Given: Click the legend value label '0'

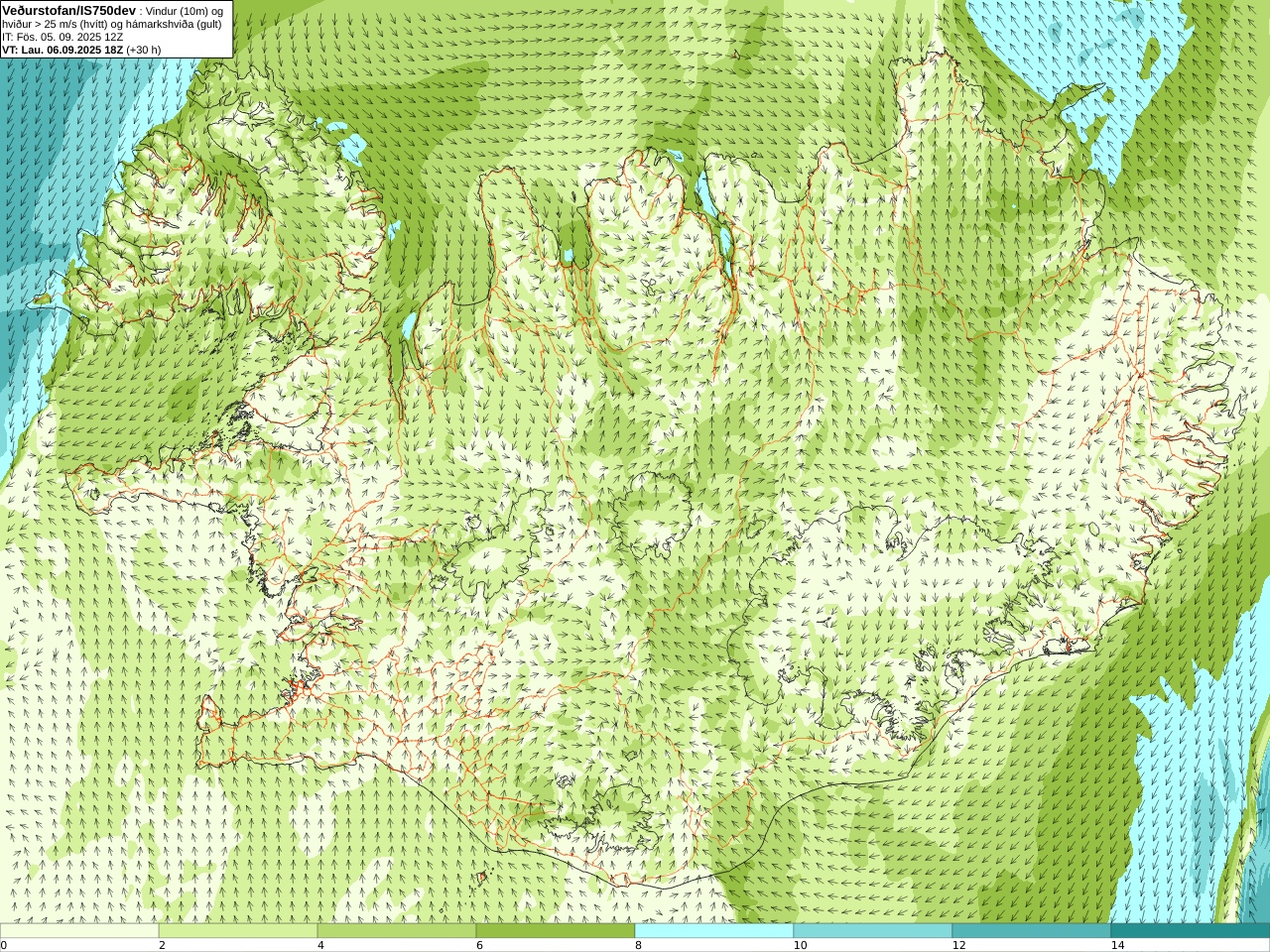Looking at the screenshot, I should click(x=4, y=945).
